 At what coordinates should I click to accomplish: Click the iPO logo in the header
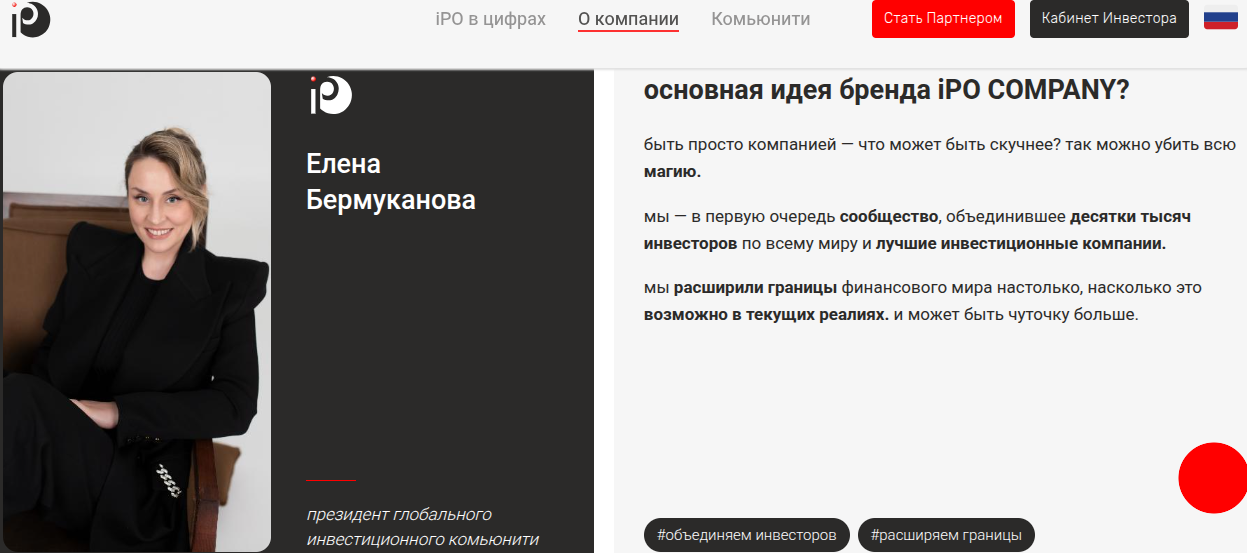[30, 19]
